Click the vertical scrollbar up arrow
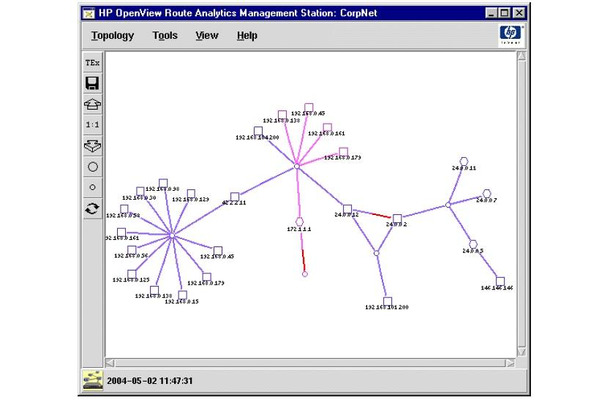 (x=521, y=56)
